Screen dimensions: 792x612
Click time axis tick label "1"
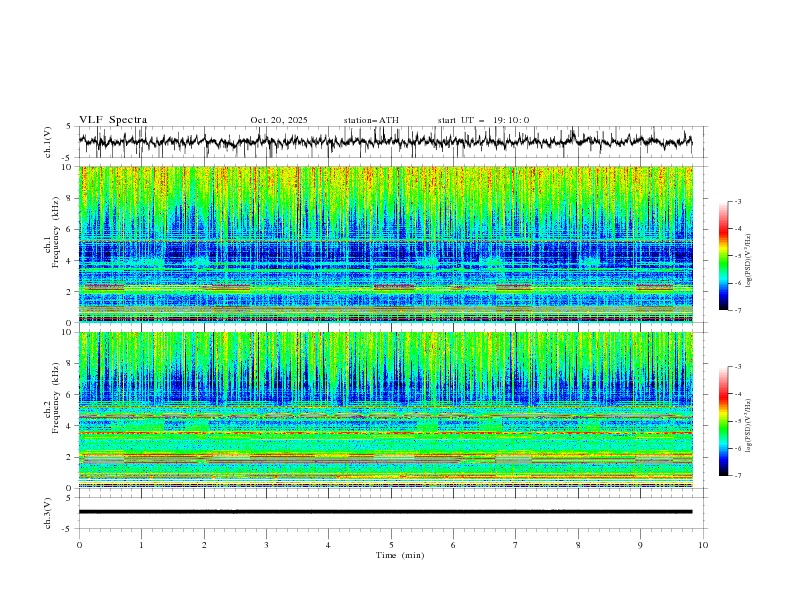(141, 545)
